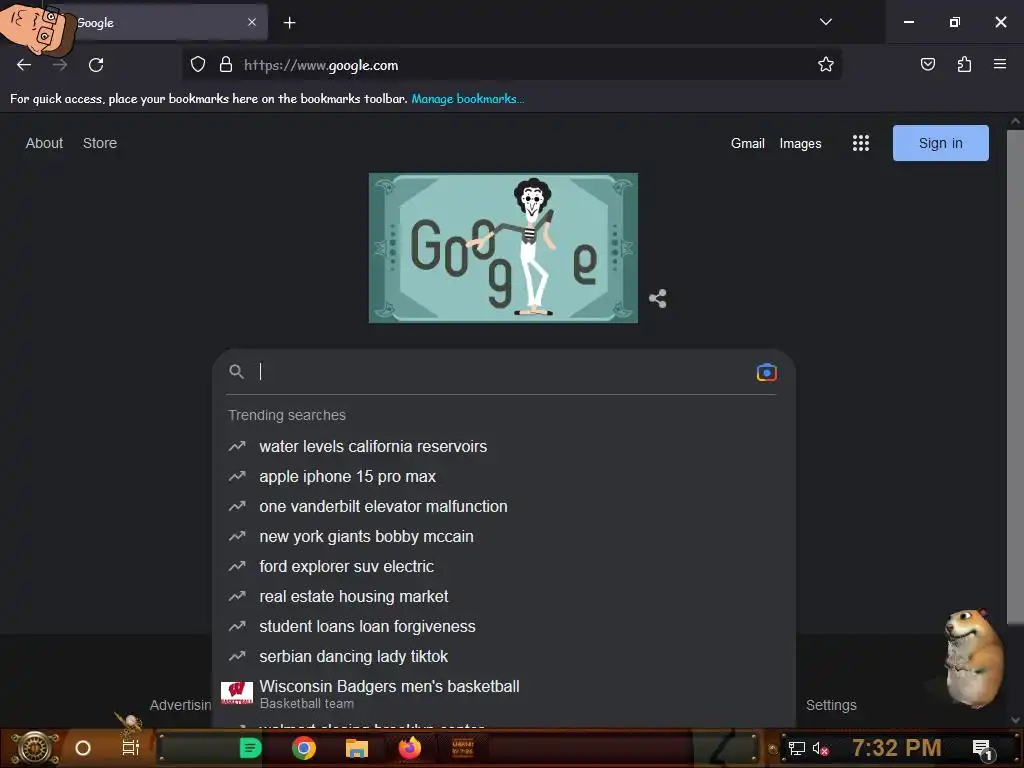
Task: Open the Google apps grid icon
Action: pos(861,143)
